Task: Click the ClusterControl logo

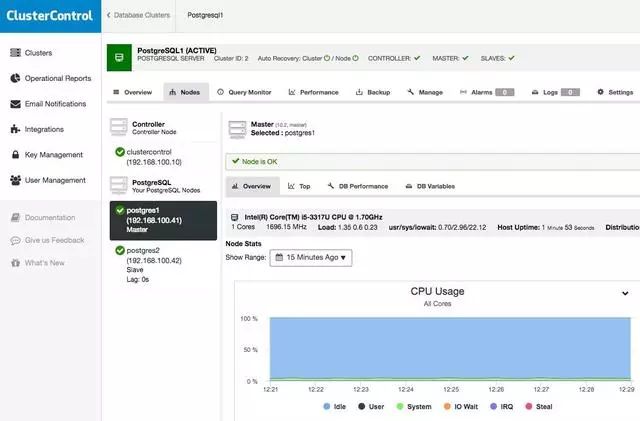Action: coord(50,16)
